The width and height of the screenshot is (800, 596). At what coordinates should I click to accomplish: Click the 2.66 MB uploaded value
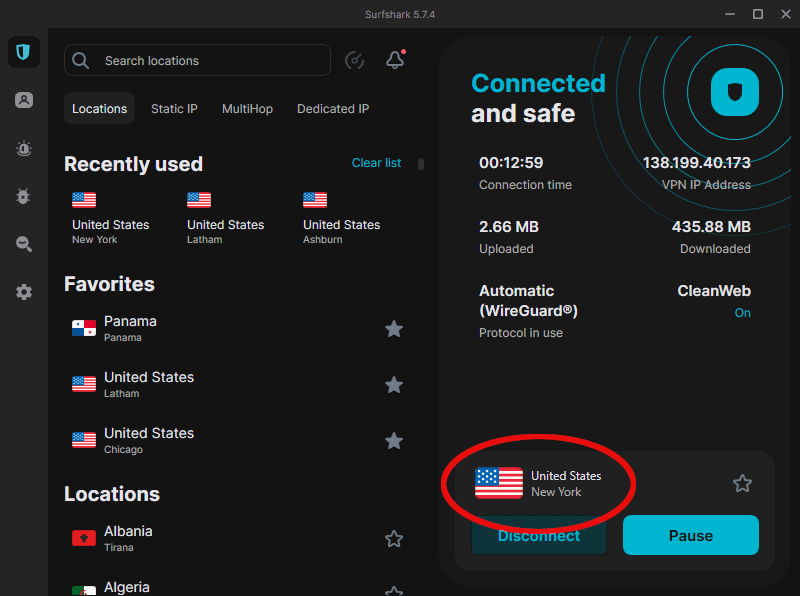tap(509, 227)
